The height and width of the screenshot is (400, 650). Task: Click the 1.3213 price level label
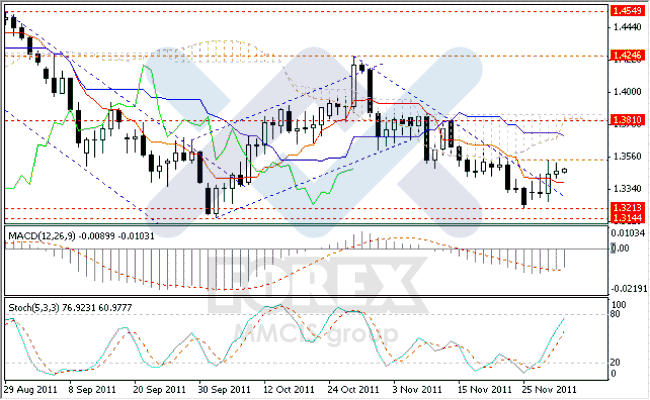(627, 207)
